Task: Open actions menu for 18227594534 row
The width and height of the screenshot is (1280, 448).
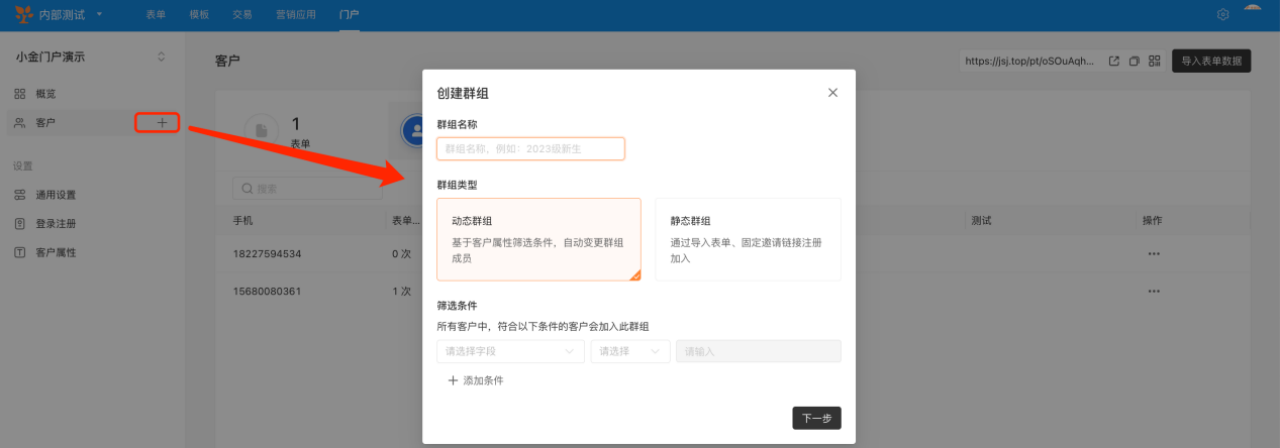Action: click(1154, 253)
